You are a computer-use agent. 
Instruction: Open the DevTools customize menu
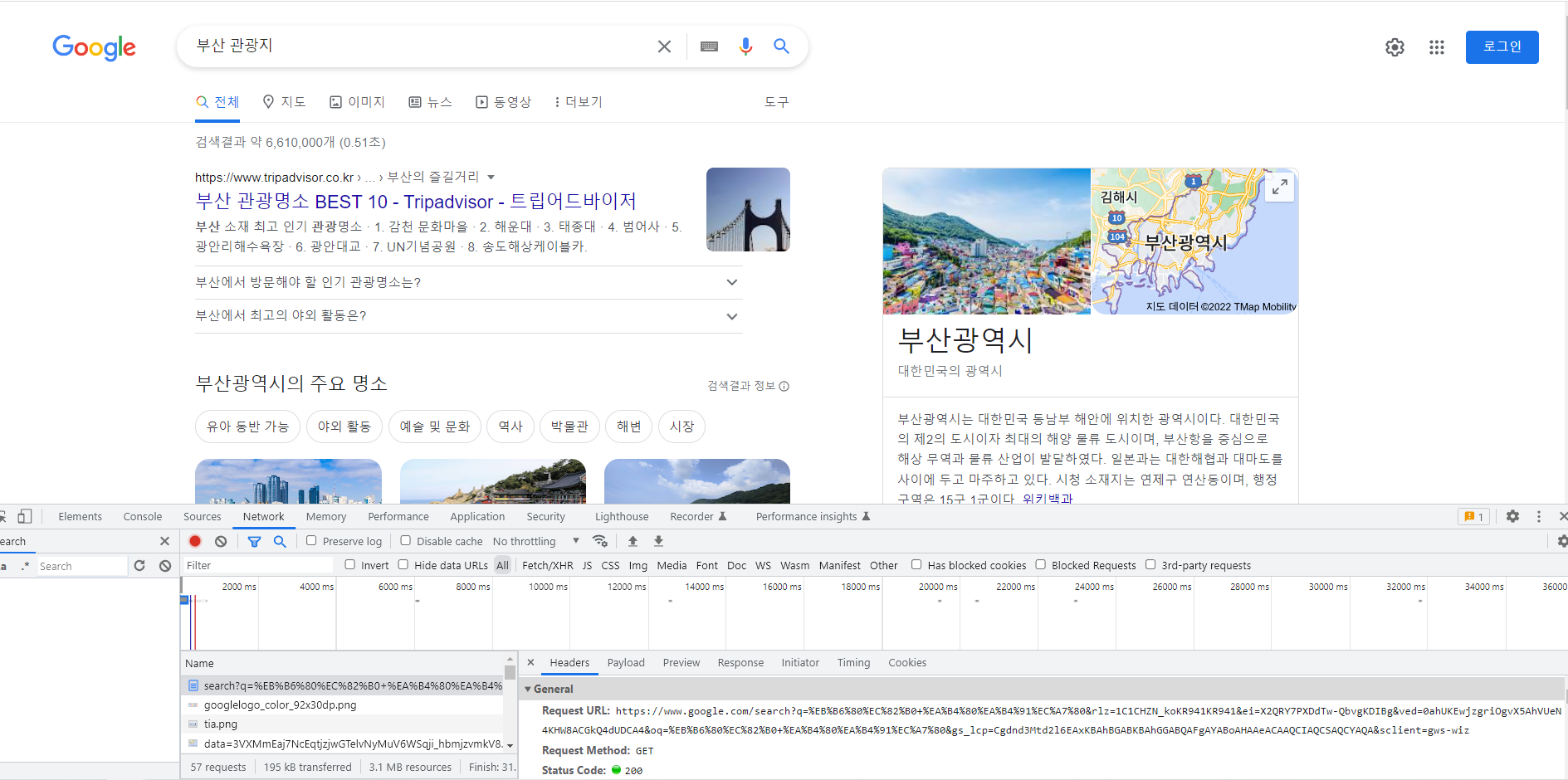[x=1538, y=516]
